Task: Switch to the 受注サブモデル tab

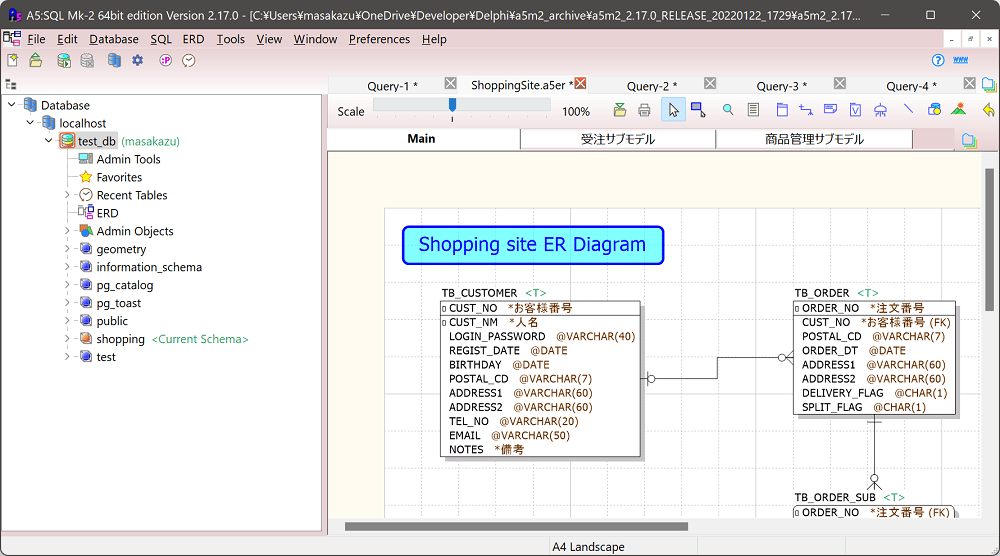Action: pyautogui.click(x=617, y=139)
